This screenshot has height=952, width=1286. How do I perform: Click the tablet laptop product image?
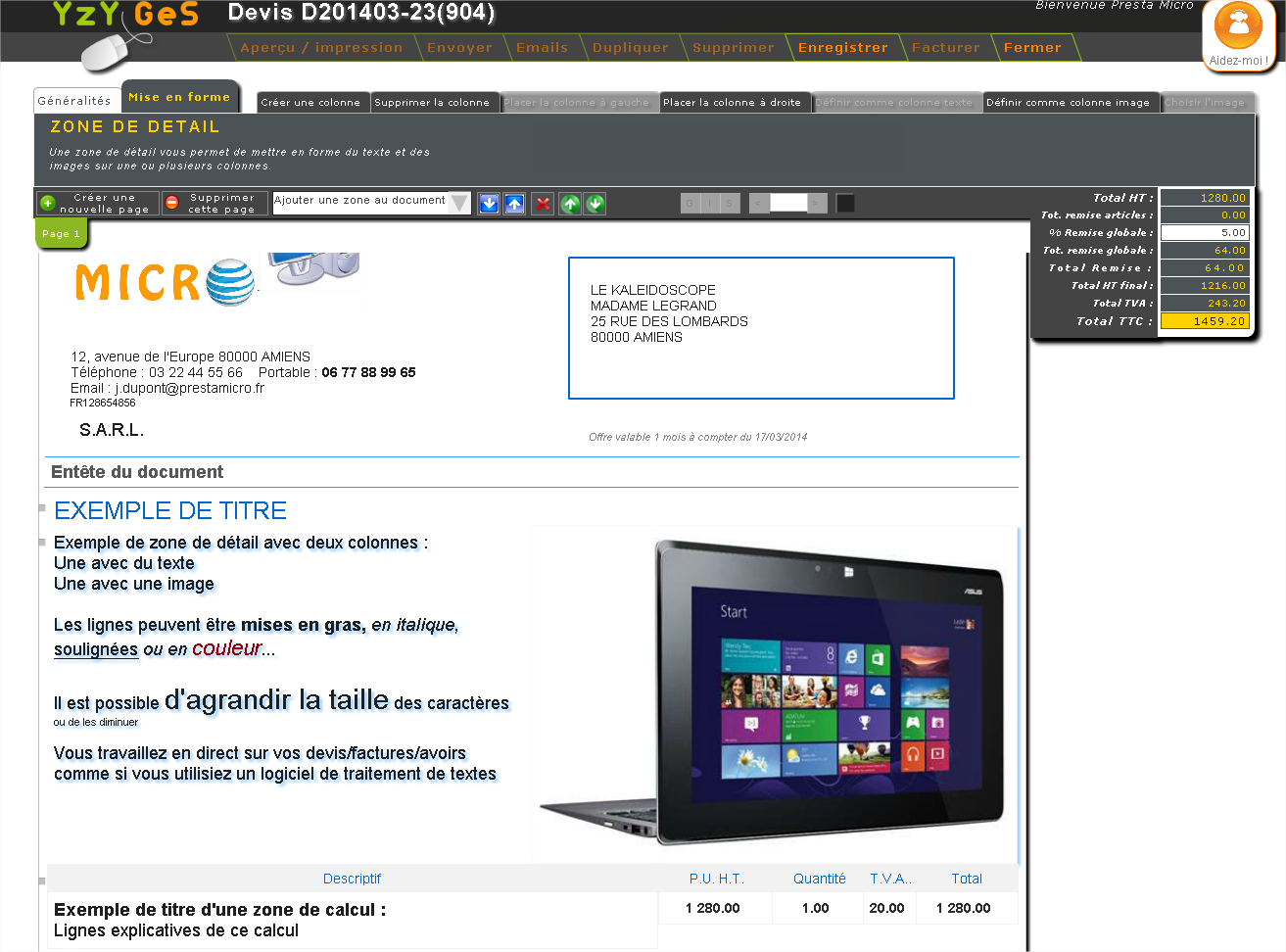774,692
